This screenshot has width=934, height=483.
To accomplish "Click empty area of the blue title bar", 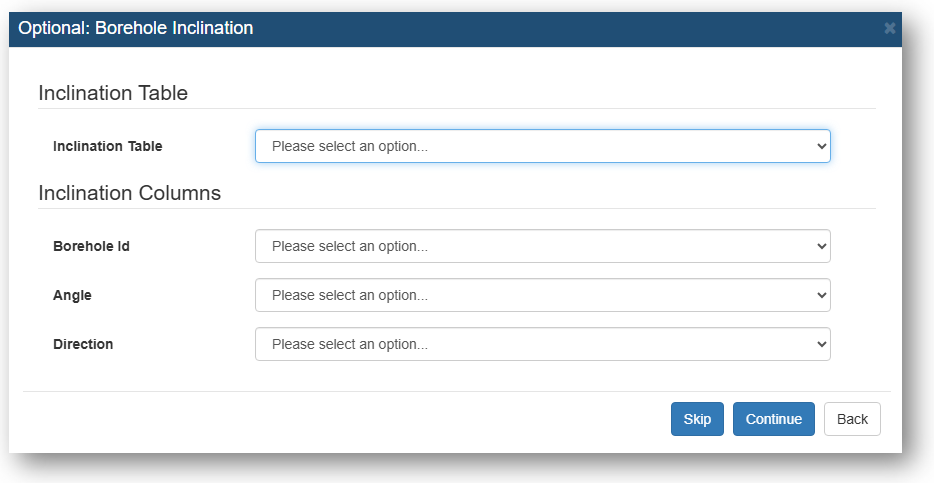I will pyautogui.click(x=566, y=29).
